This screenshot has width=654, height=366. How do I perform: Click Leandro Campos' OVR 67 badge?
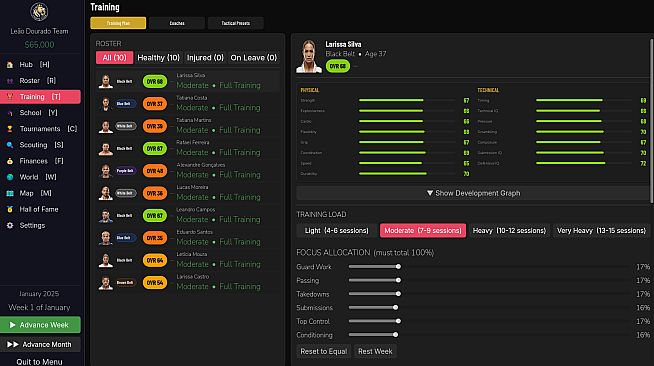point(155,216)
